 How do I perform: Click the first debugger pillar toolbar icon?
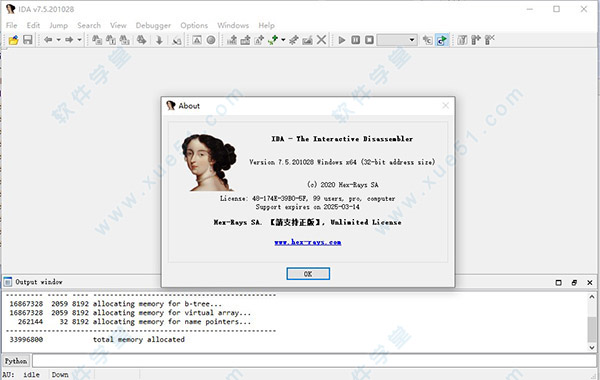click(462, 40)
